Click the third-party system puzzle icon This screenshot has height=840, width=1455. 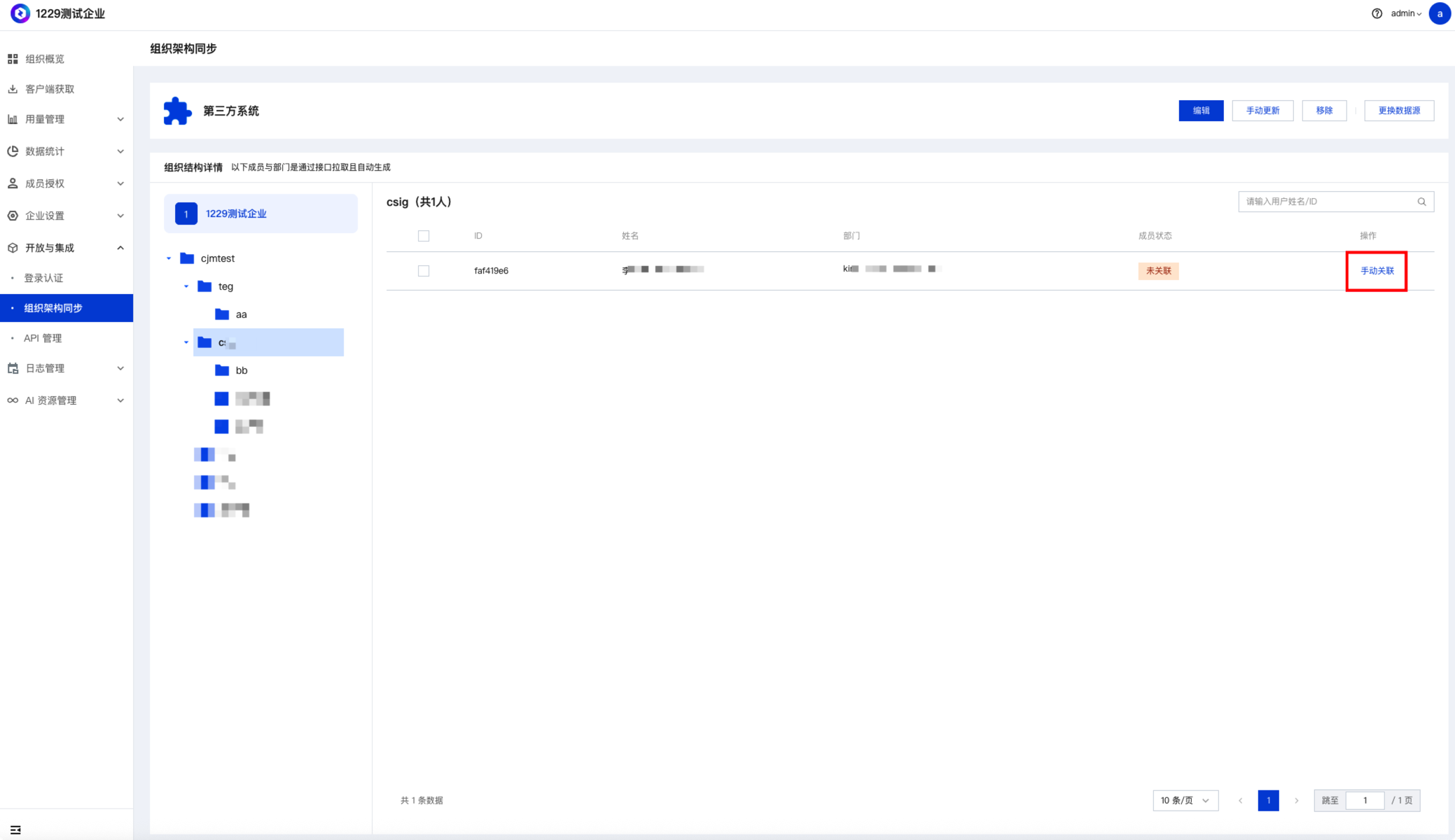[x=177, y=111]
